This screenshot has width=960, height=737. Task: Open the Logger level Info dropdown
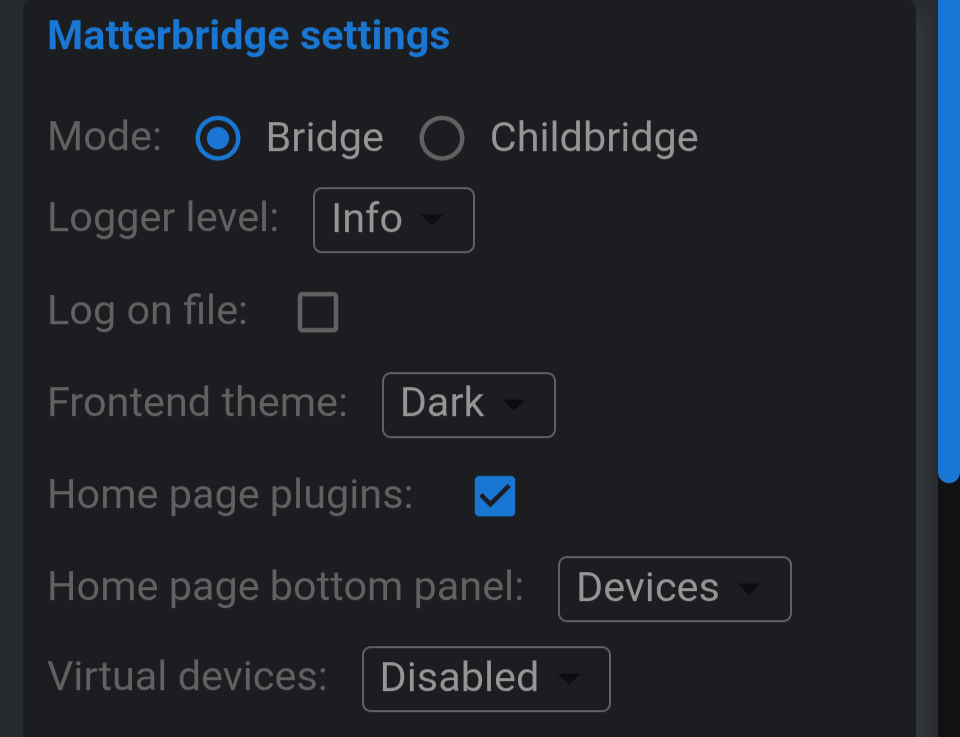coord(394,220)
